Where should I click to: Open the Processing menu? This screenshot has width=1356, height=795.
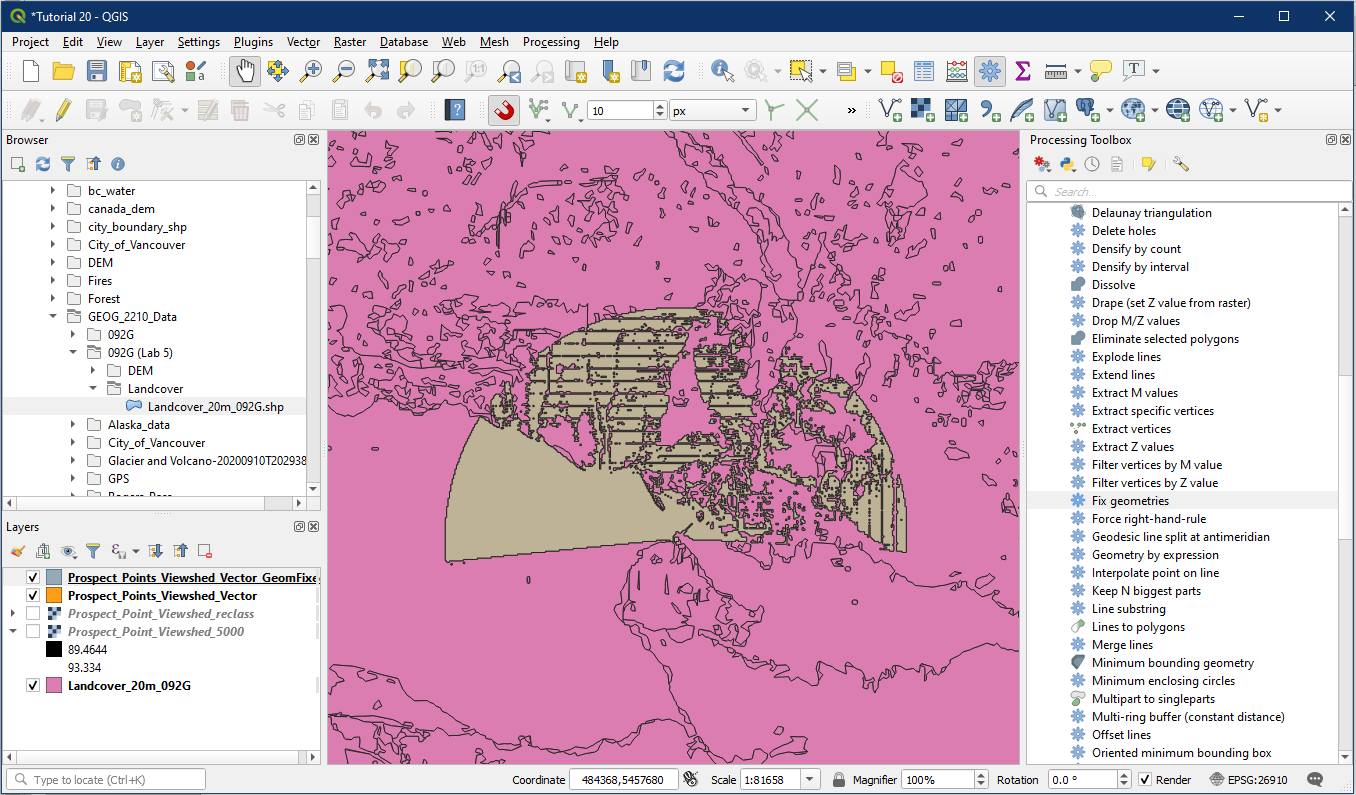[550, 42]
